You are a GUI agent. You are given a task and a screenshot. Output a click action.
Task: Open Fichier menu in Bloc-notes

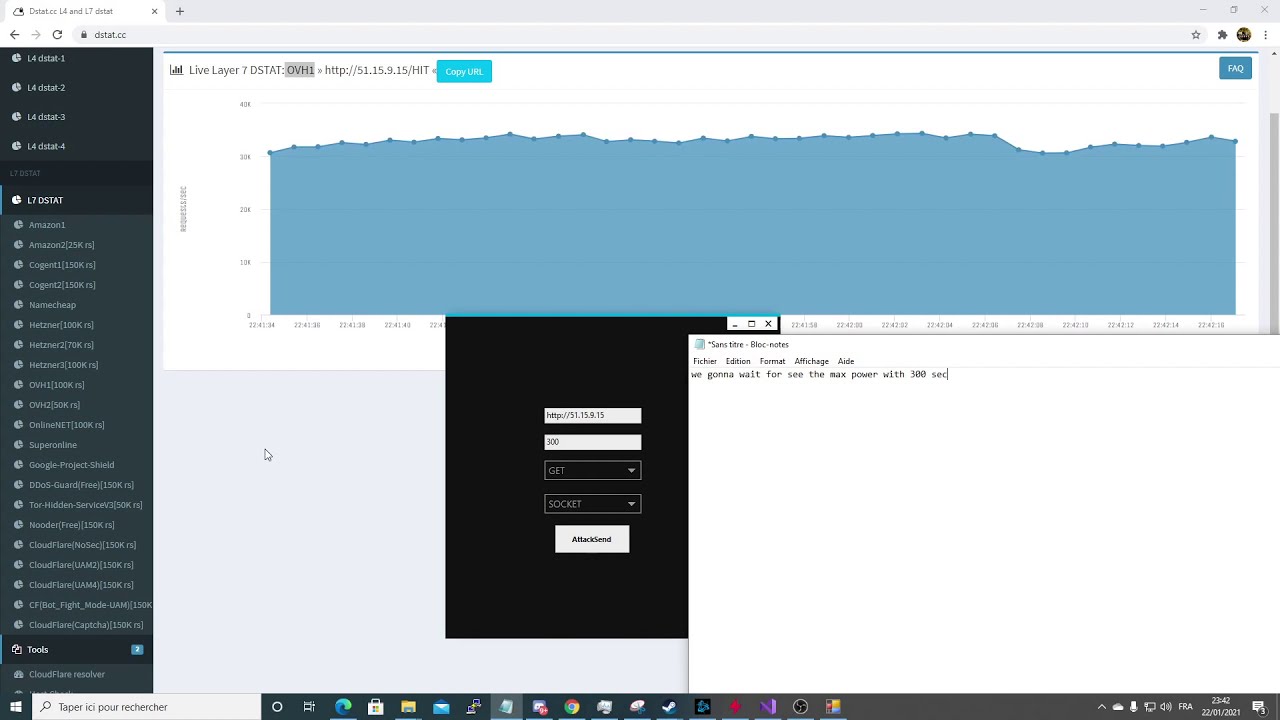coord(705,361)
